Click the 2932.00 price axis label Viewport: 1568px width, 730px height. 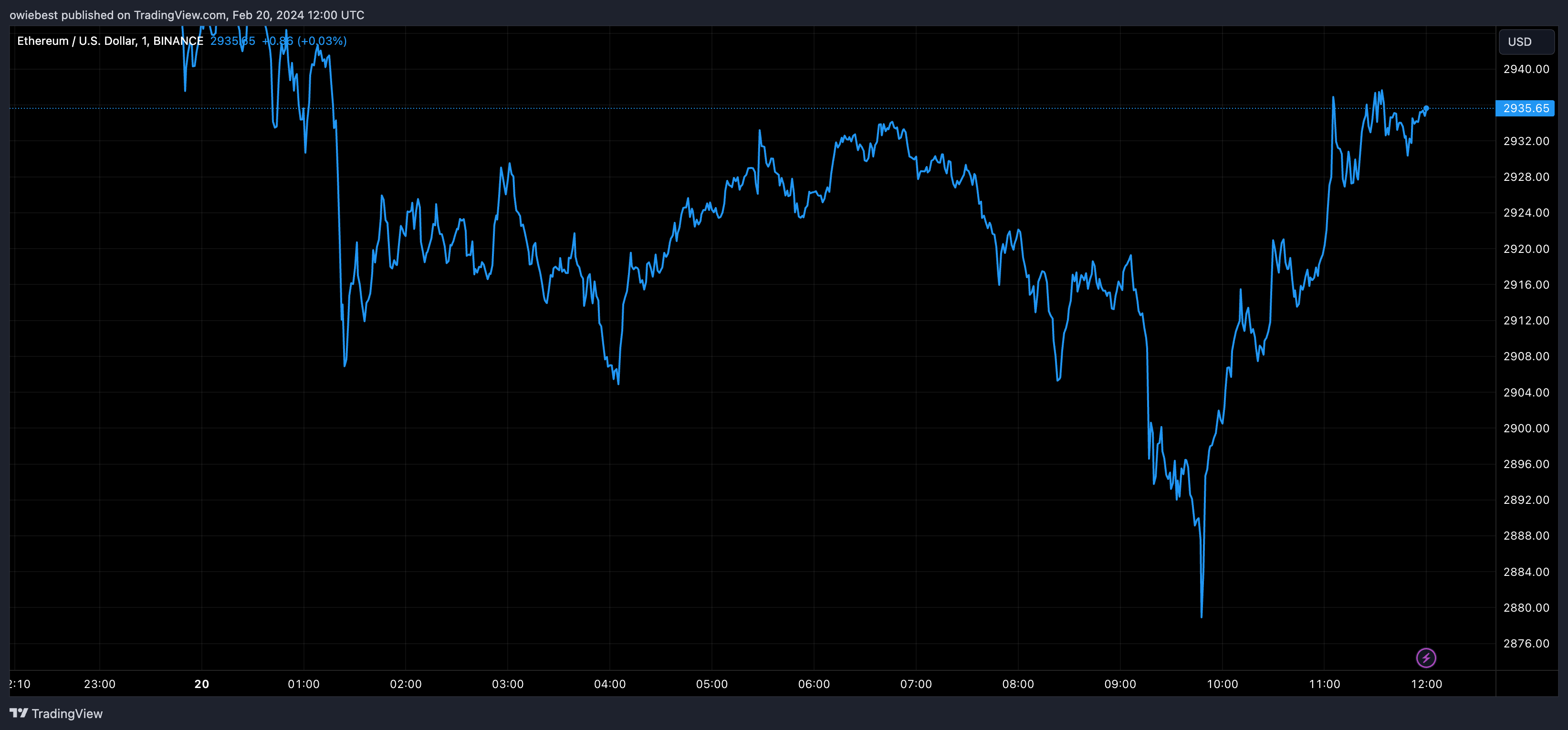(1526, 141)
